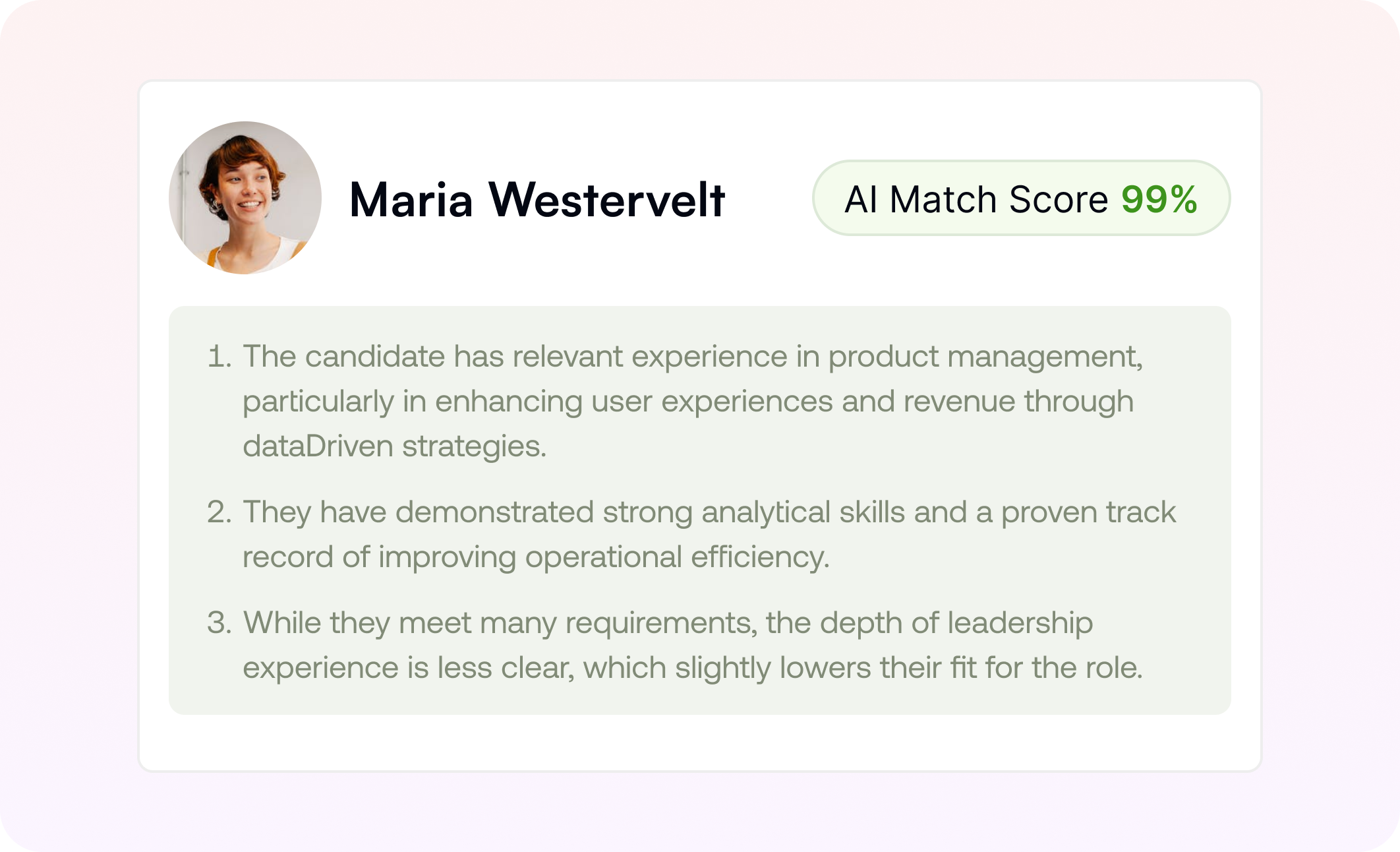Click the "2." list number marker
The width and height of the screenshot is (1400, 852).
pyautogui.click(x=219, y=512)
